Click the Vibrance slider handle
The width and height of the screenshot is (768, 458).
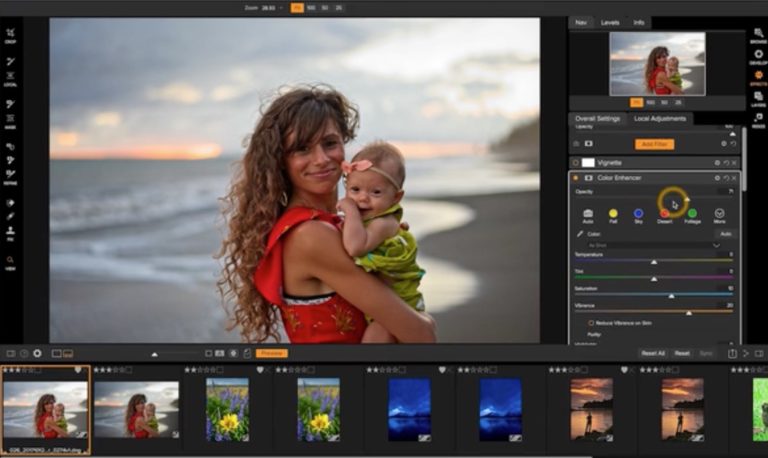689,313
